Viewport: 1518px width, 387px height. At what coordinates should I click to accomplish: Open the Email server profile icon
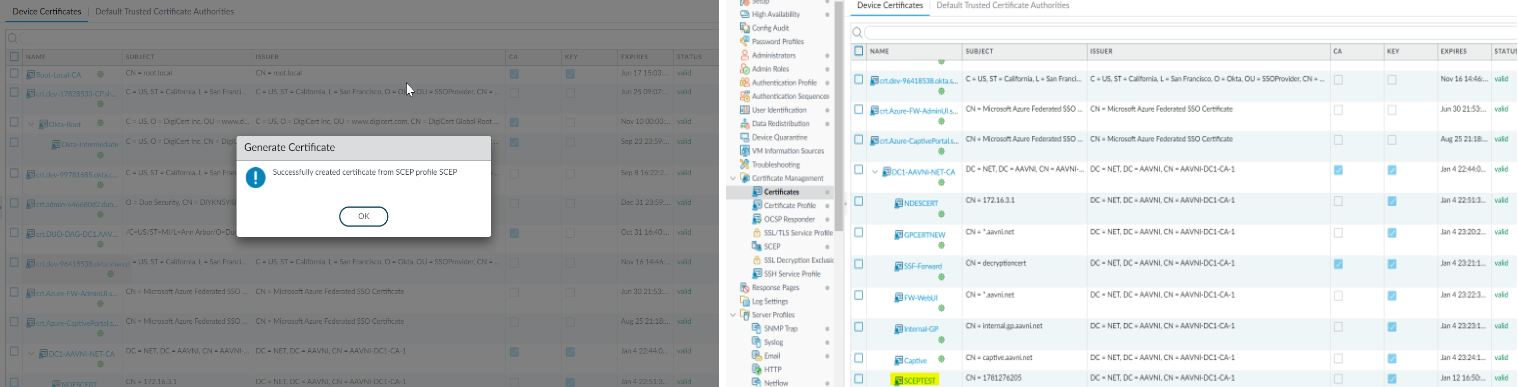(x=757, y=355)
